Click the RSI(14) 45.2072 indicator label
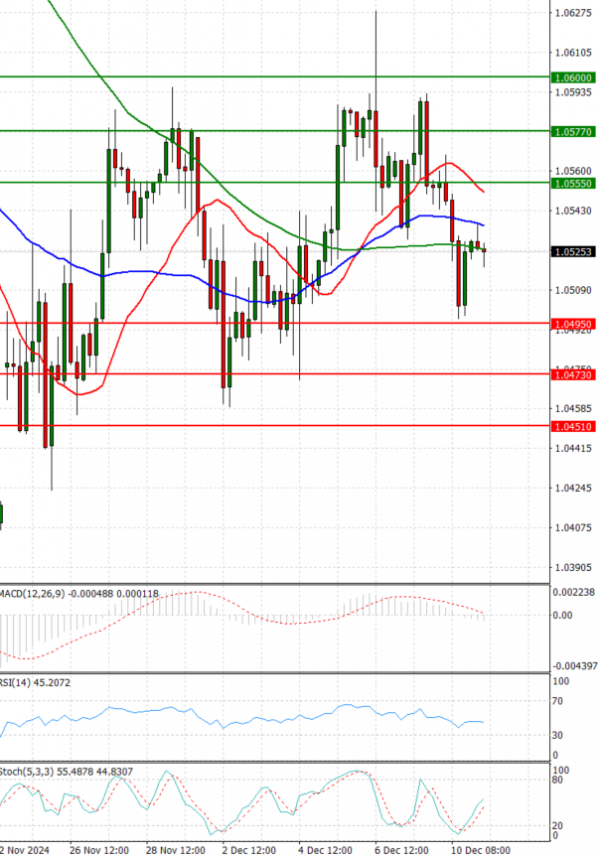The height and width of the screenshot is (857, 600). coord(35,683)
